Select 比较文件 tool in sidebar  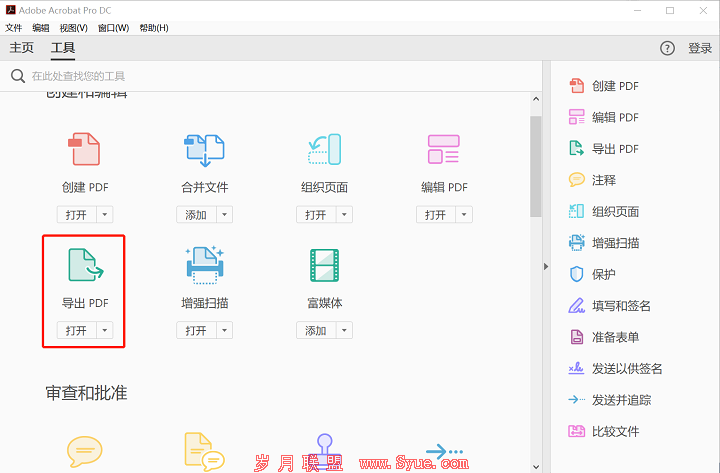(604, 431)
